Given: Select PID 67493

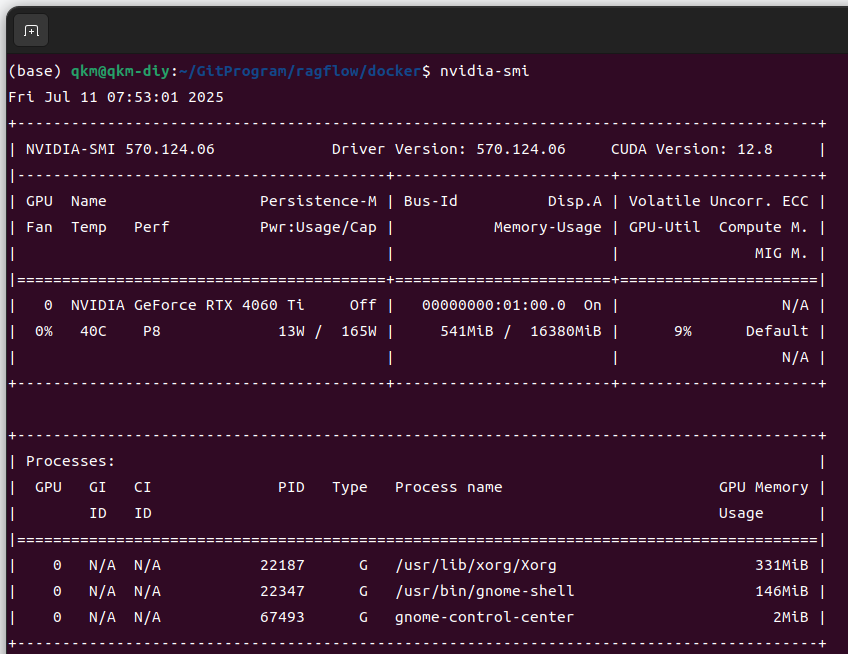Looking at the screenshot, I should pyautogui.click(x=282, y=618).
